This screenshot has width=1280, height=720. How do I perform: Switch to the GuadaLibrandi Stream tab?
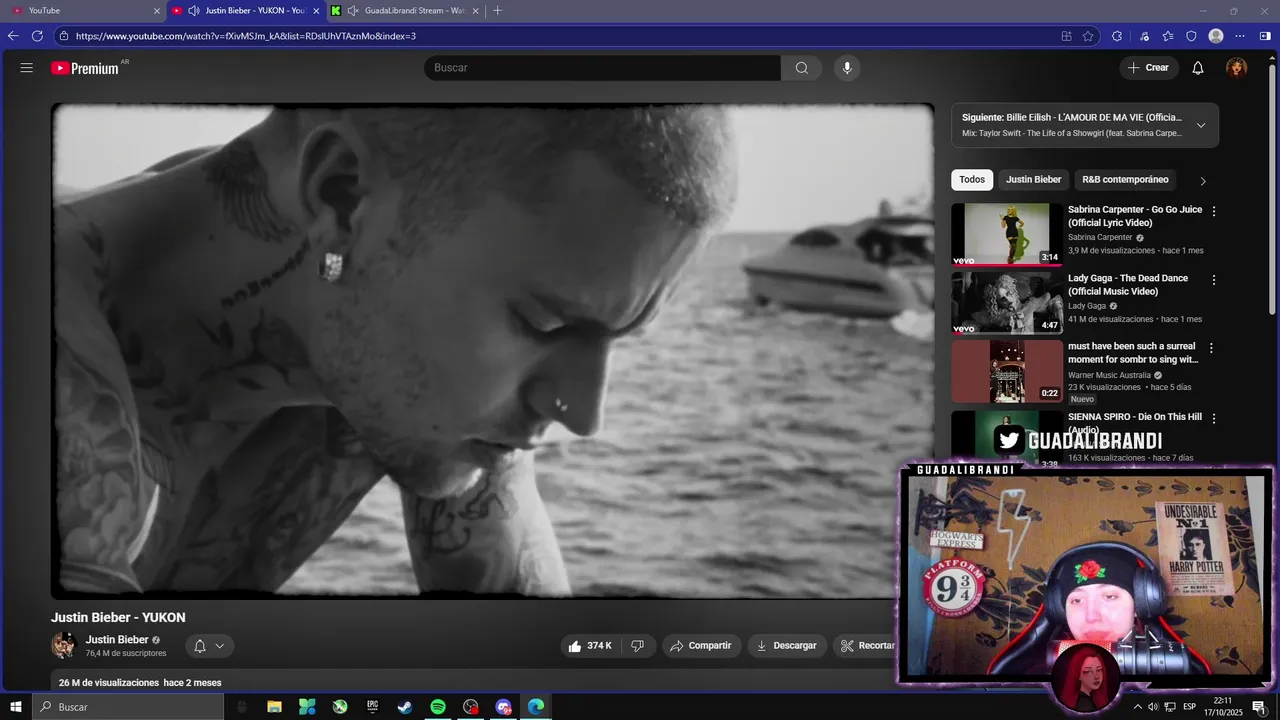(405, 11)
